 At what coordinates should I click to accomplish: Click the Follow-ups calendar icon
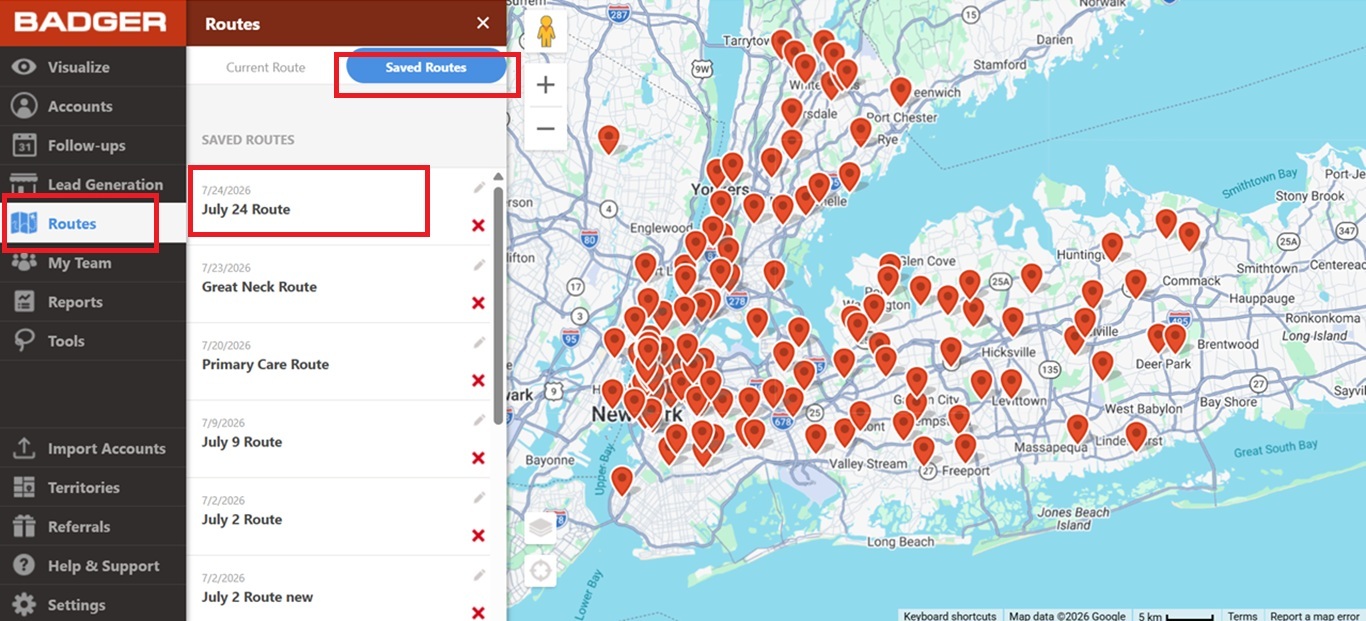coord(24,145)
